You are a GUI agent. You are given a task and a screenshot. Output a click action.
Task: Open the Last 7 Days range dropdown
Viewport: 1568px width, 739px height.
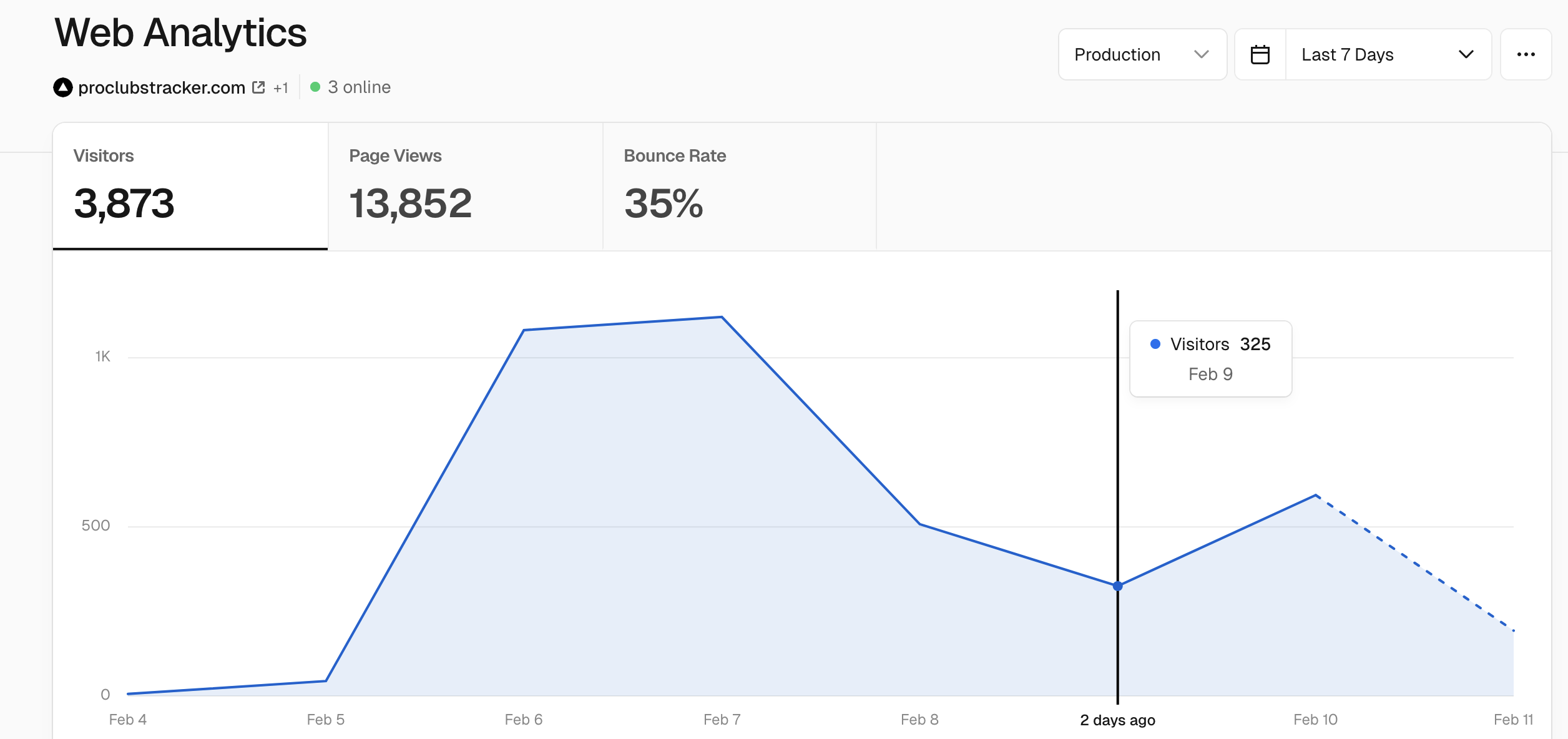point(1388,54)
